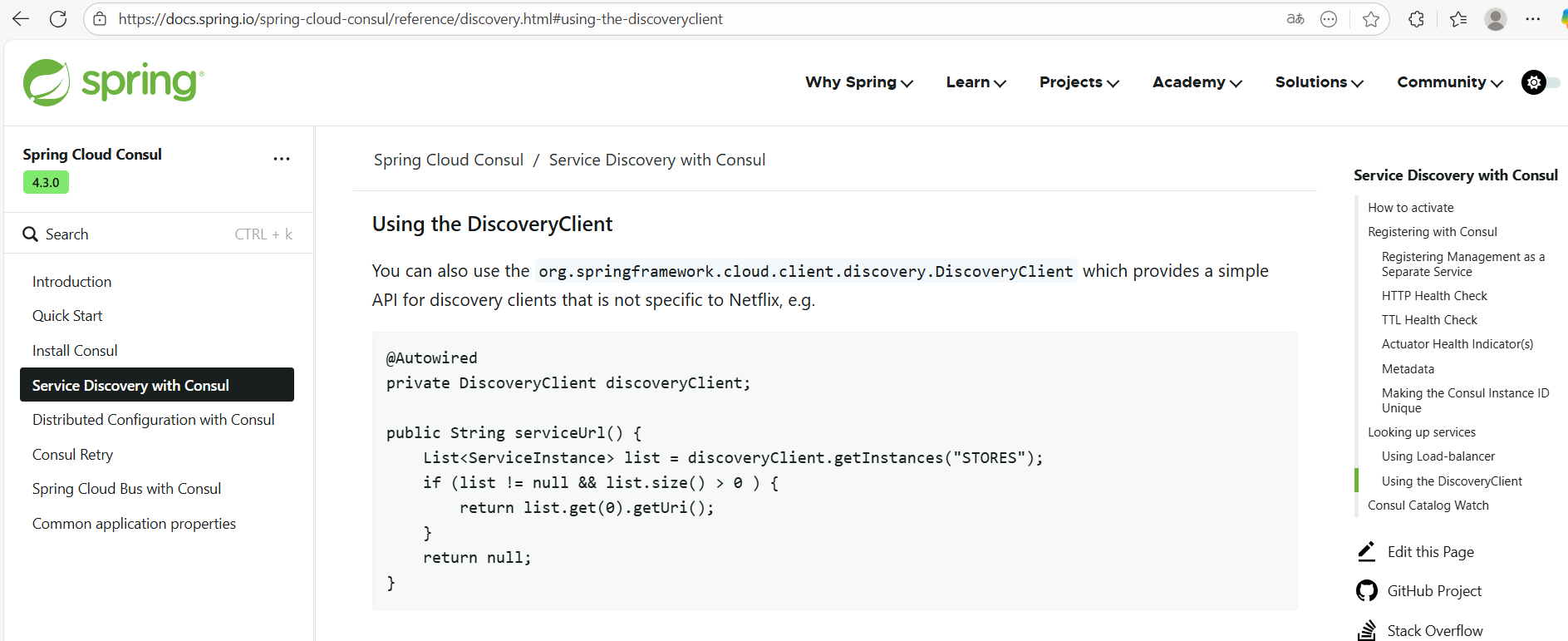The image size is (1568, 641).
Task: Expand the Solutions dropdown
Action: click(1320, 82)
